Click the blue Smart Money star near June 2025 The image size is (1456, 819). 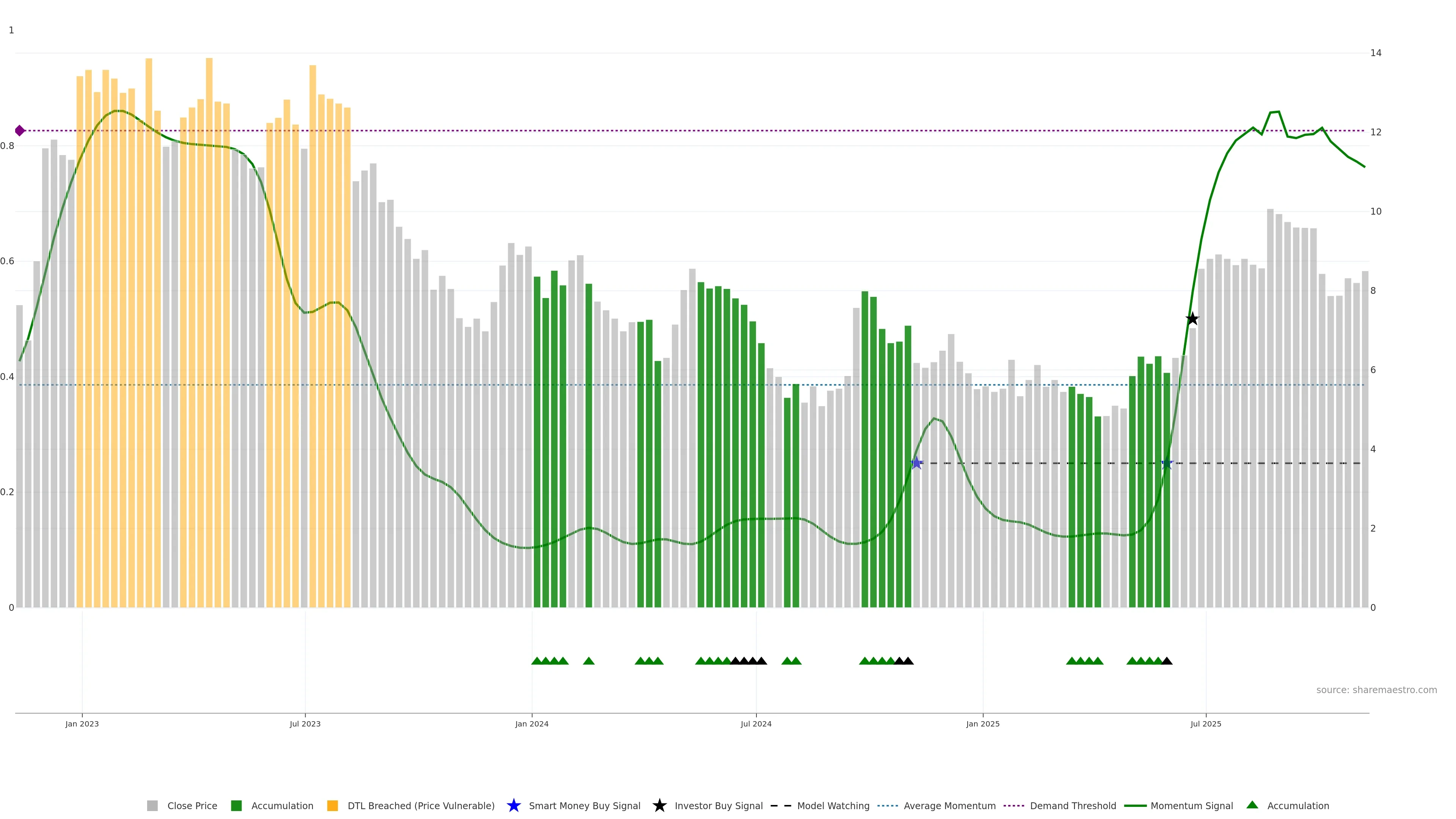[1167, 463]
